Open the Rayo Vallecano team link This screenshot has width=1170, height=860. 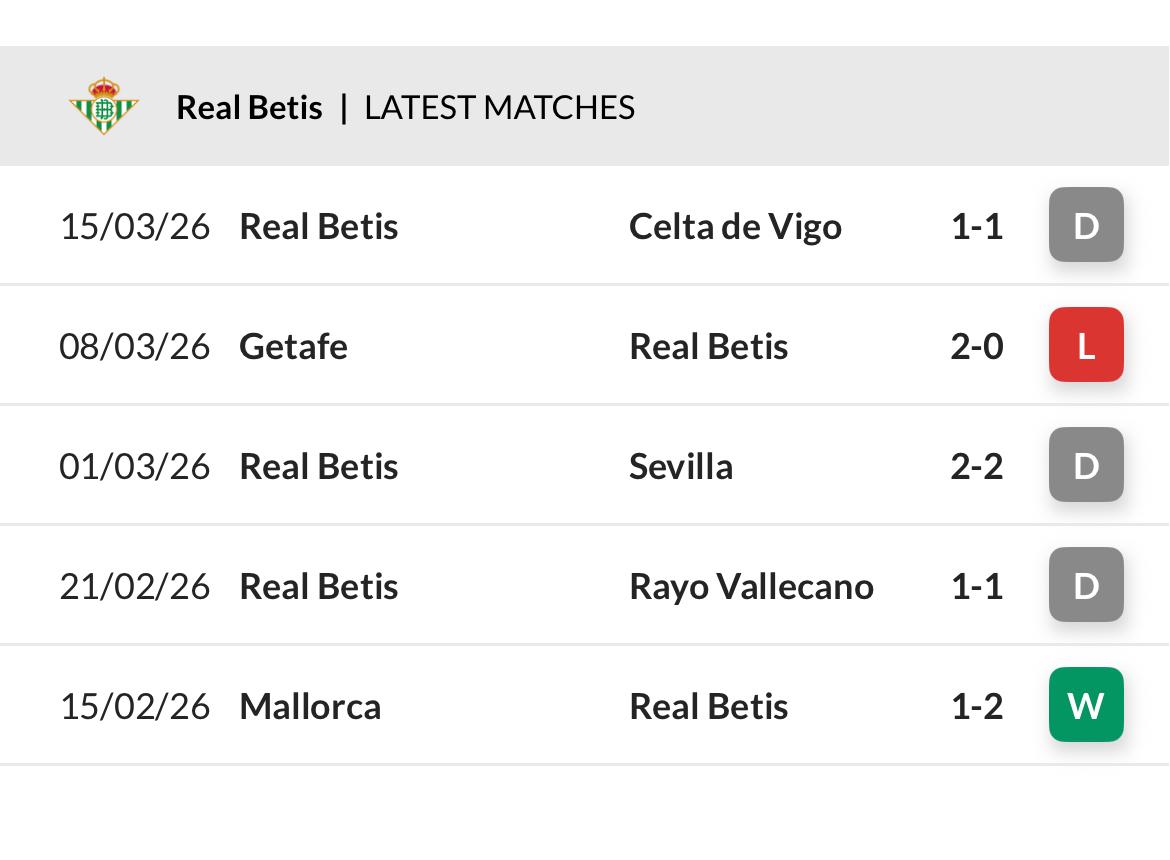[x=751, y=587]
